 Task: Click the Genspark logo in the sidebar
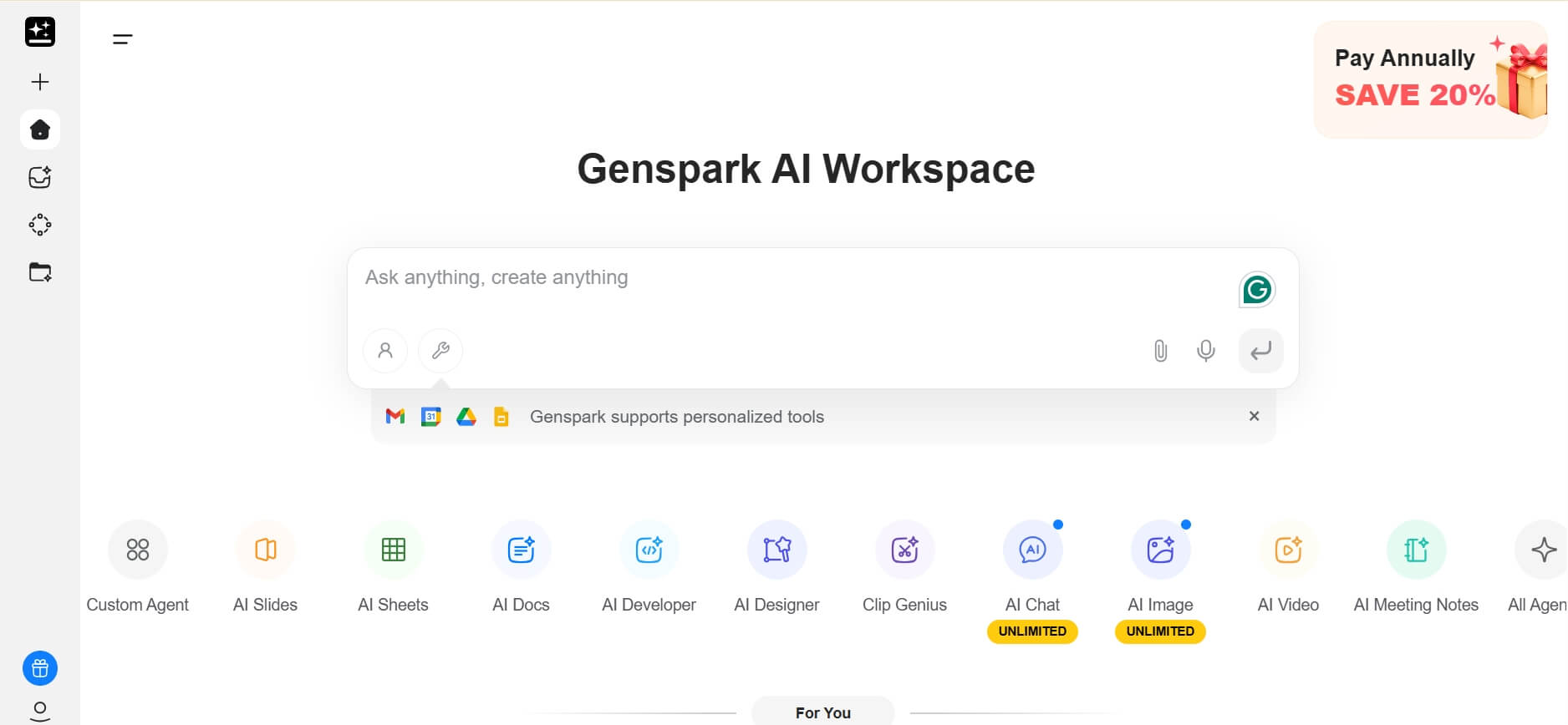coord(40,32)
